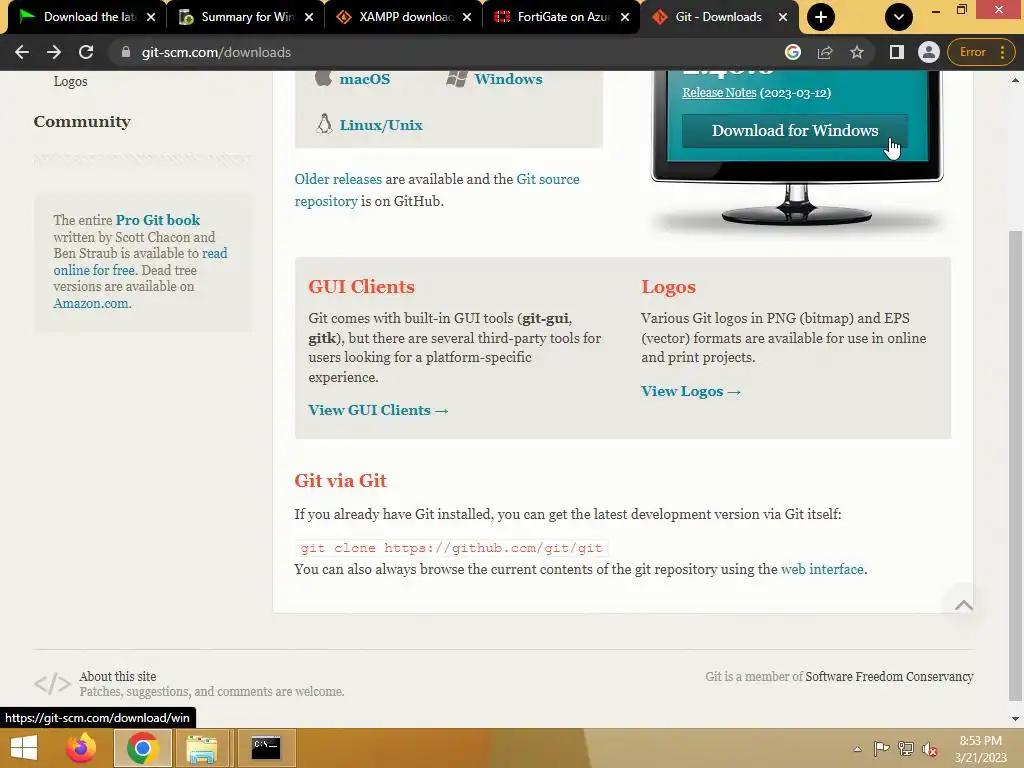1024x768 pixels.
Task: Bookmark this page with star icon
Action: coord(857,52)
